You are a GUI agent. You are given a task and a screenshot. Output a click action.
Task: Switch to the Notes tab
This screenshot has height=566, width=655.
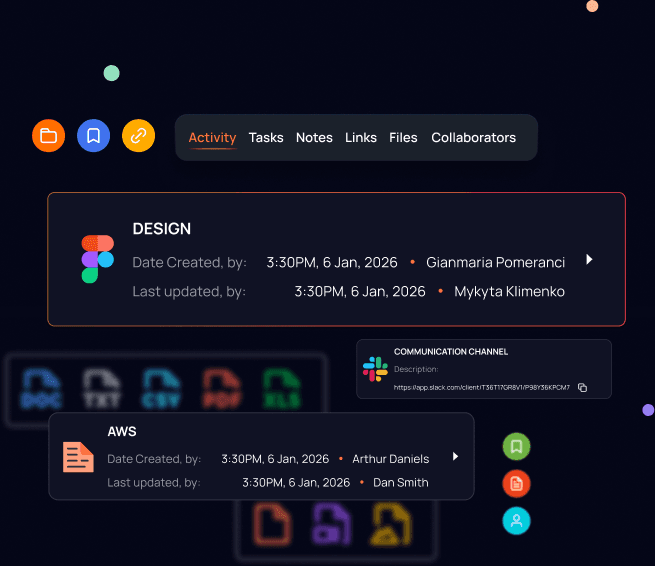click(x=314, y=137)
